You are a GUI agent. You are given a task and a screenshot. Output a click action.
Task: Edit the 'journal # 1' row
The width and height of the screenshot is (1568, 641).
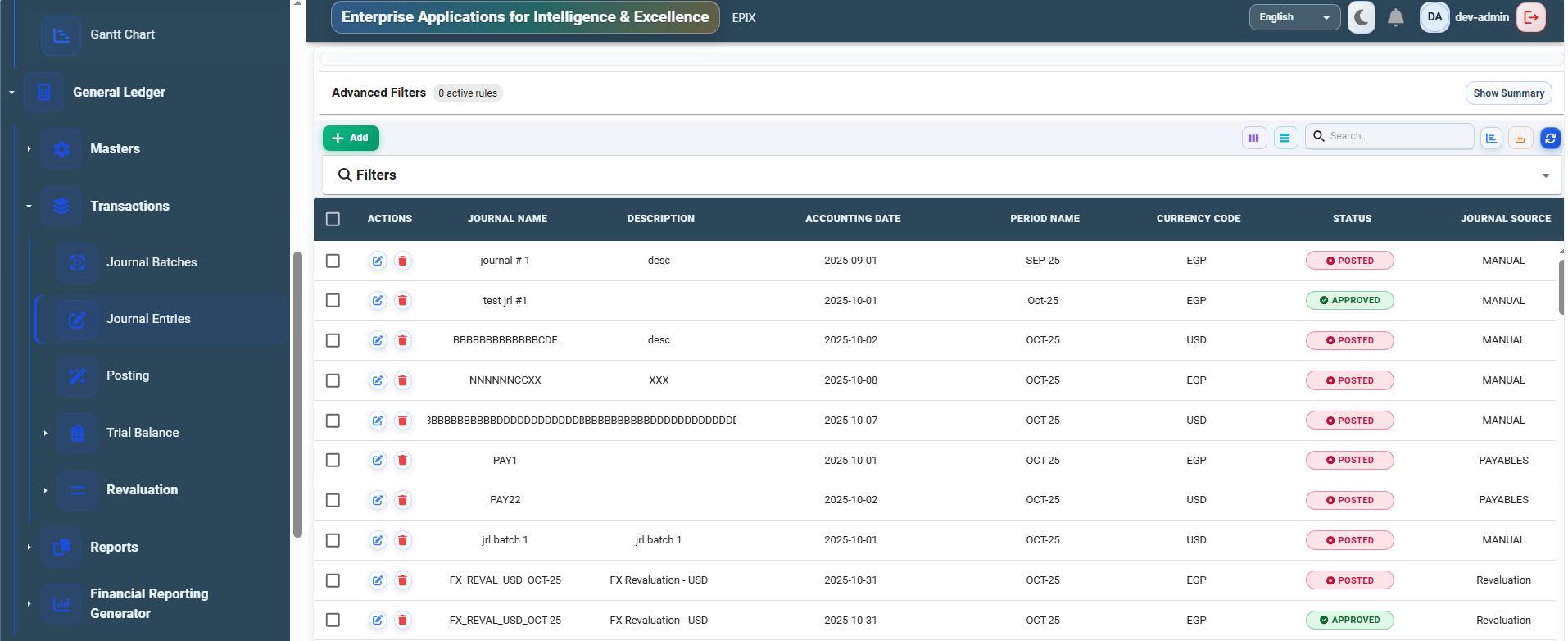[378, 261]
